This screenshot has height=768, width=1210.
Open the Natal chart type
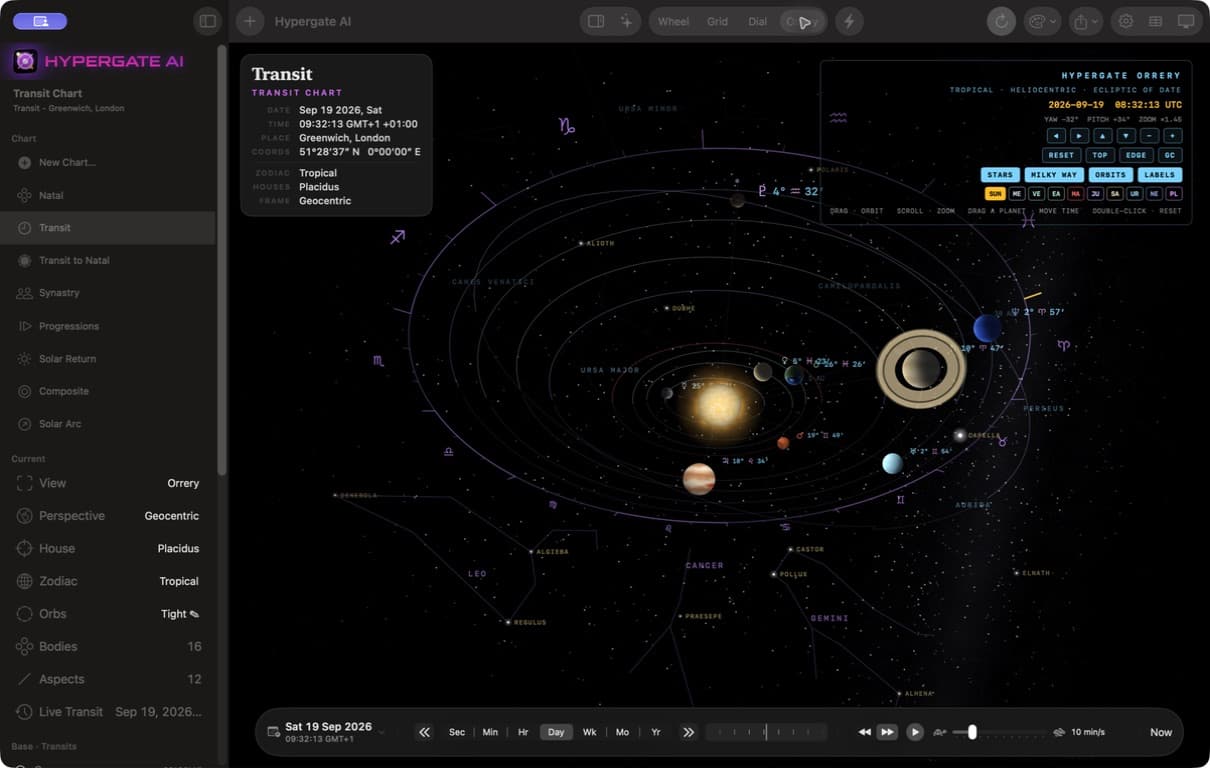pyautogui.click(x=108, y=195)
